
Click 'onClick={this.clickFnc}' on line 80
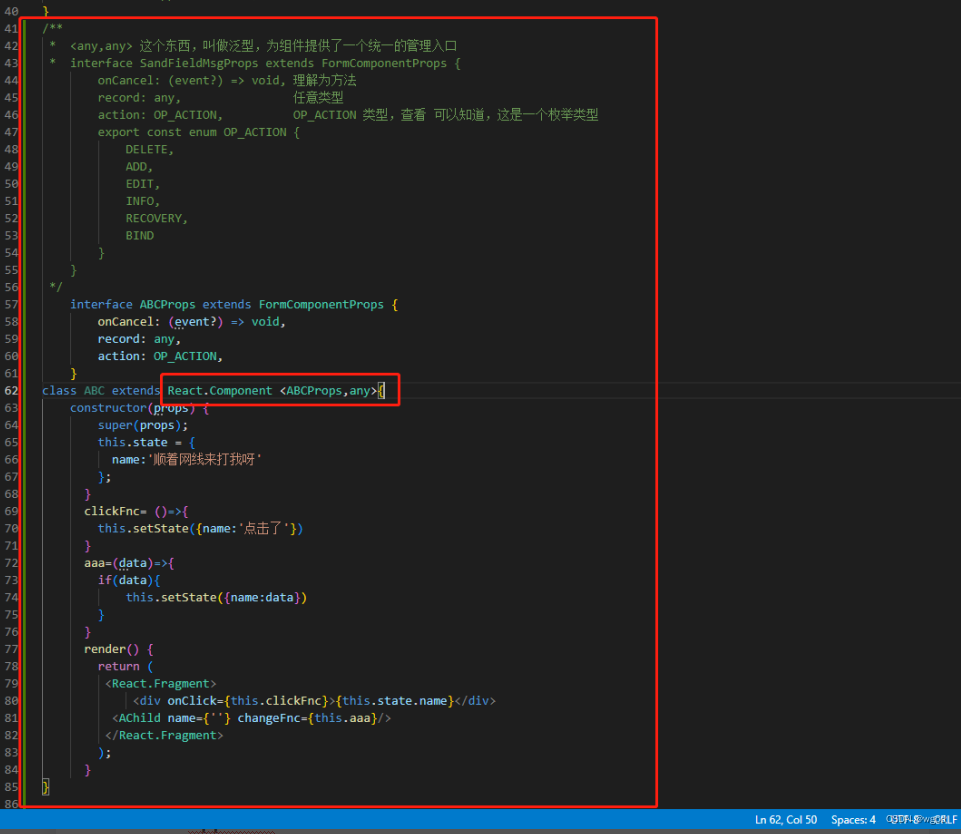click(248, 701)
